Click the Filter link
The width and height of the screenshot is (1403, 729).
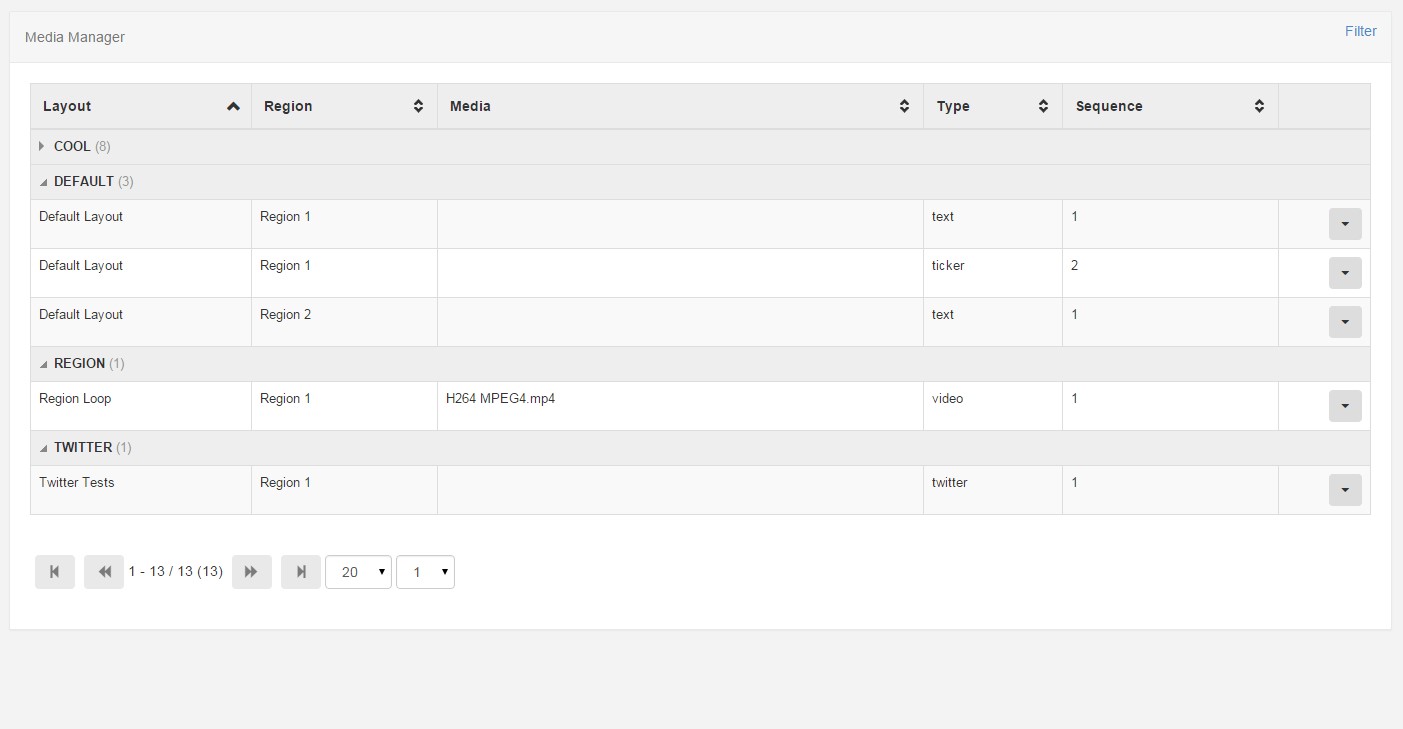(x=1360, y=31)
